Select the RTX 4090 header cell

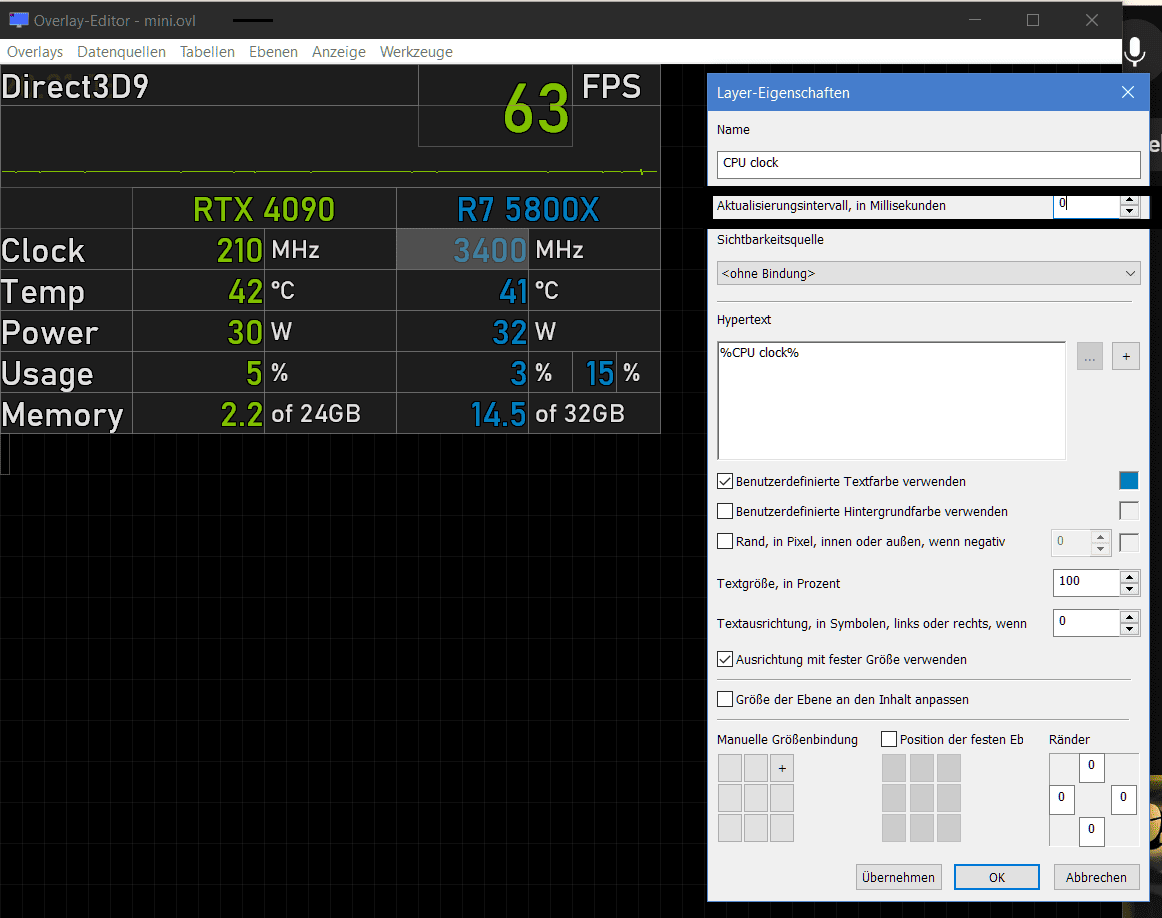tap(264, 209)
